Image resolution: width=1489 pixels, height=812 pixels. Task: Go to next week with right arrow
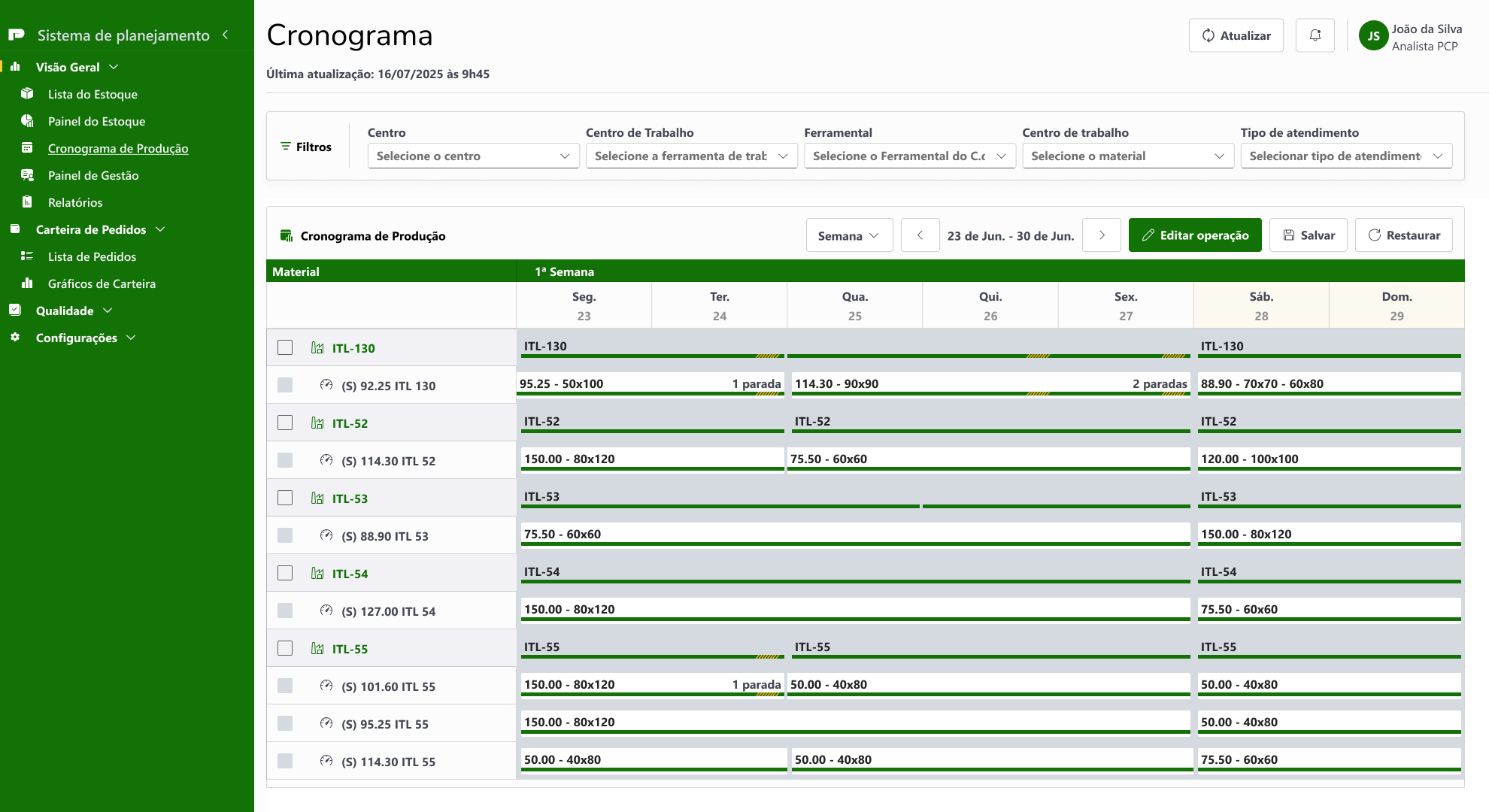pos(1102,235)
